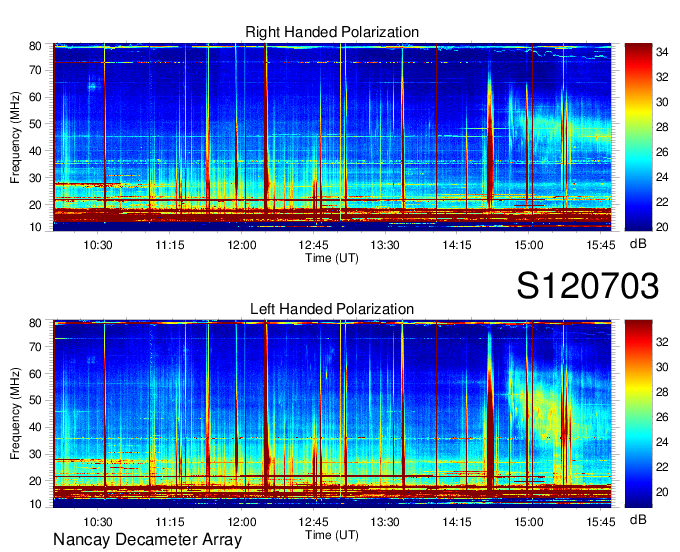
Task: Click the 12:45 tick on the left handed plot
Action: 314,522
